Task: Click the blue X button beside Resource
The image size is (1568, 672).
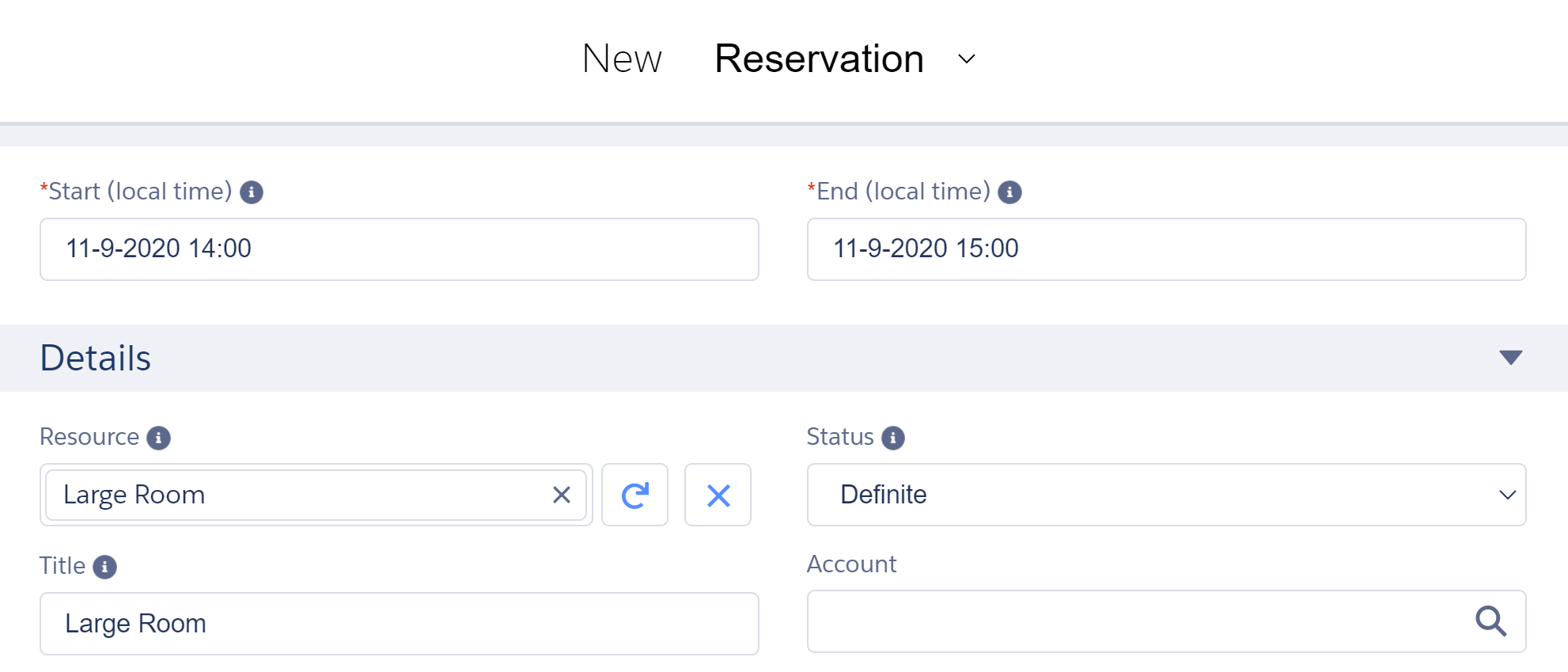Action: (718, 495)
